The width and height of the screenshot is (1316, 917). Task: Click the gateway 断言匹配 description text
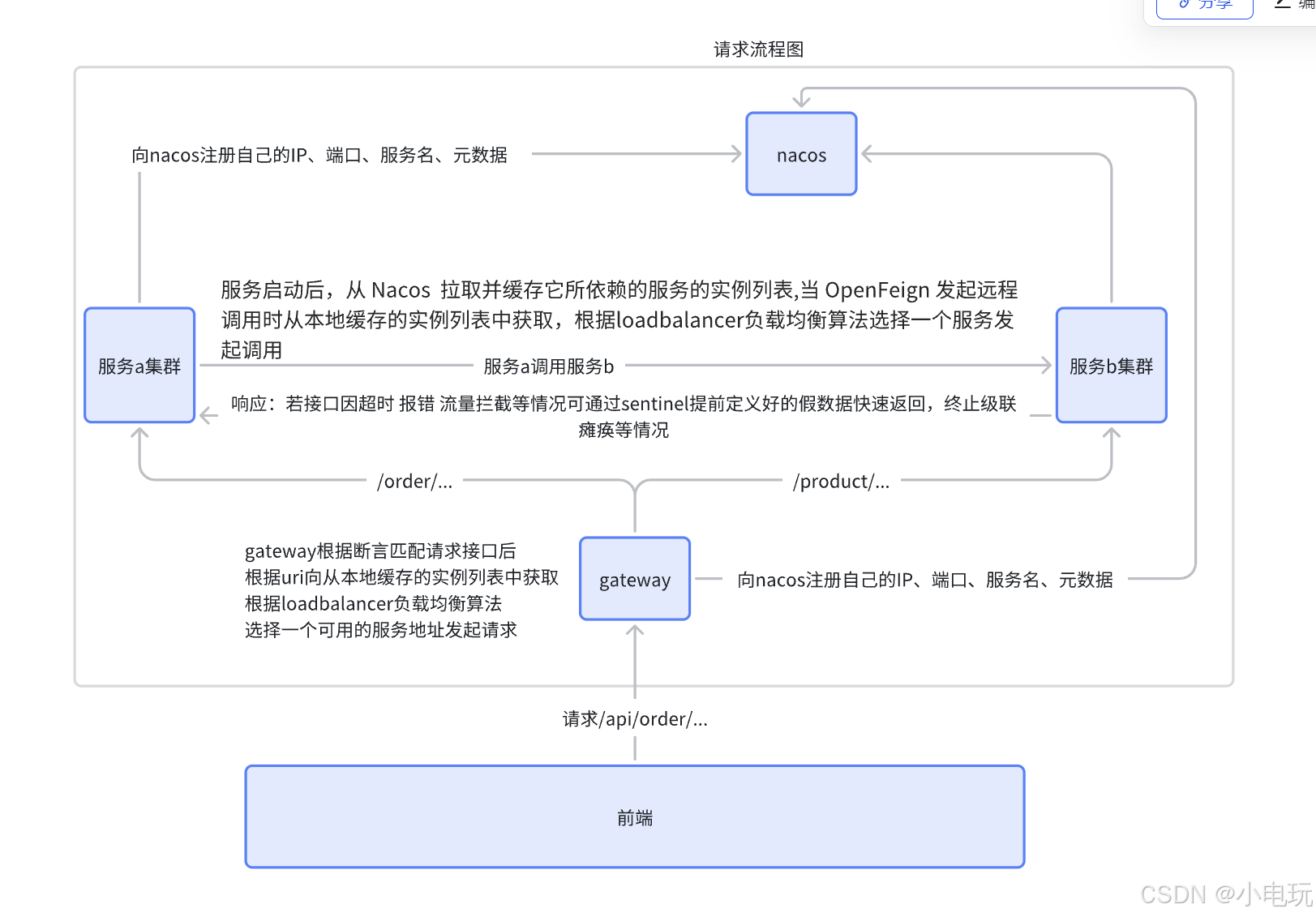point(402,590)
